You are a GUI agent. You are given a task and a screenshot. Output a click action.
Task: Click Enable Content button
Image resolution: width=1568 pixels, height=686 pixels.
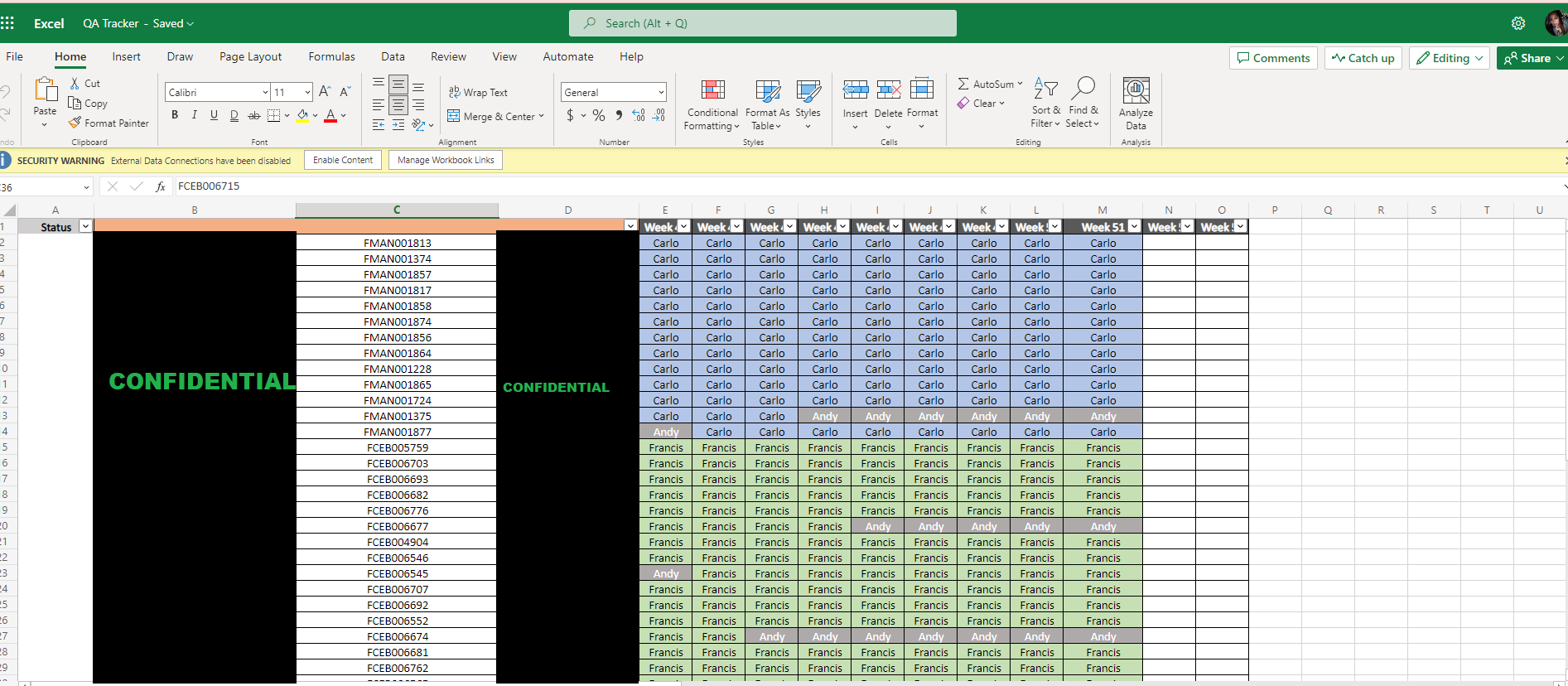click(343, 160)
